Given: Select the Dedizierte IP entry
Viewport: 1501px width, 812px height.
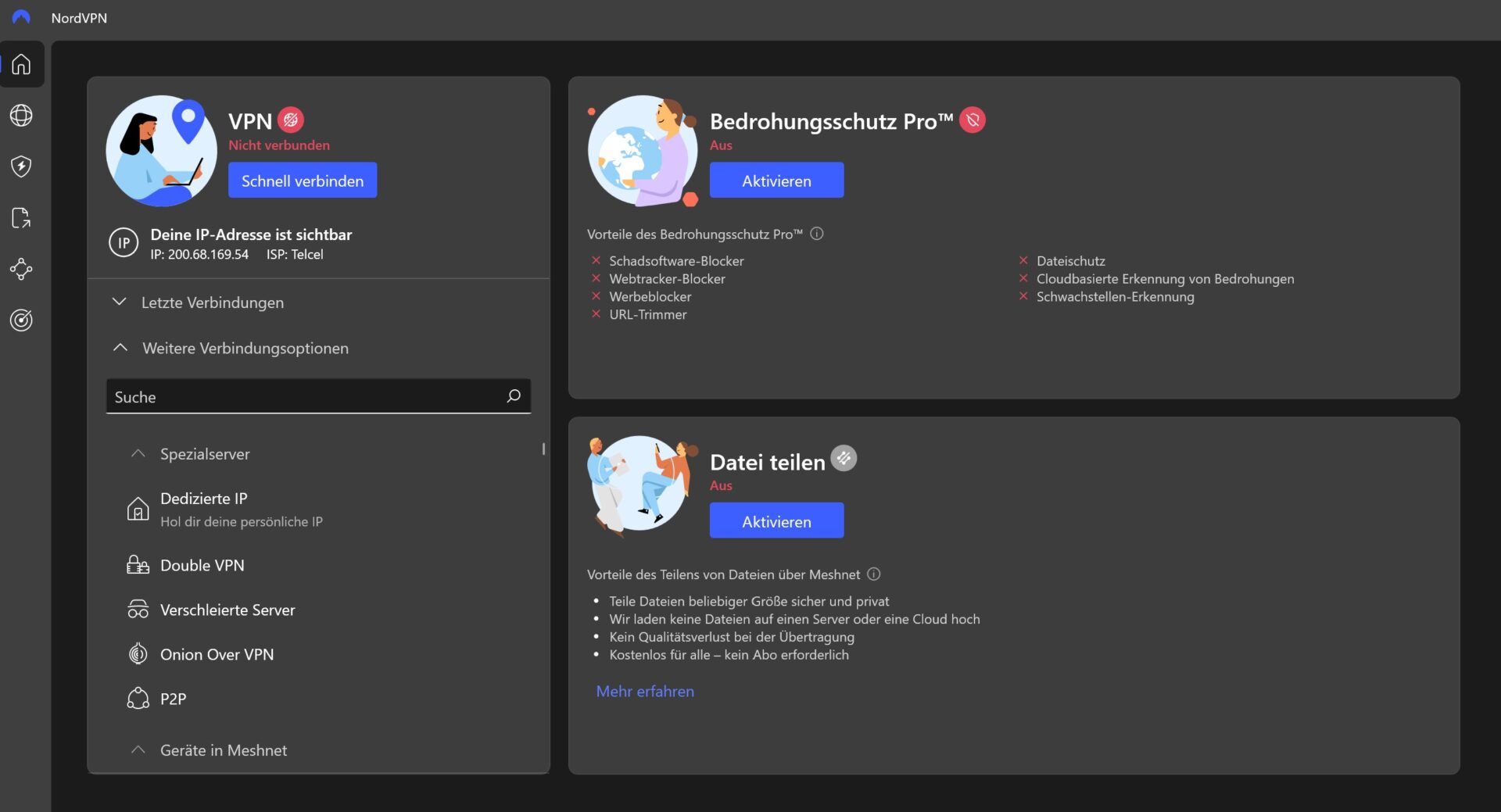Looking at the screenshot, I should pyautogui.click(x=319, y=509).
